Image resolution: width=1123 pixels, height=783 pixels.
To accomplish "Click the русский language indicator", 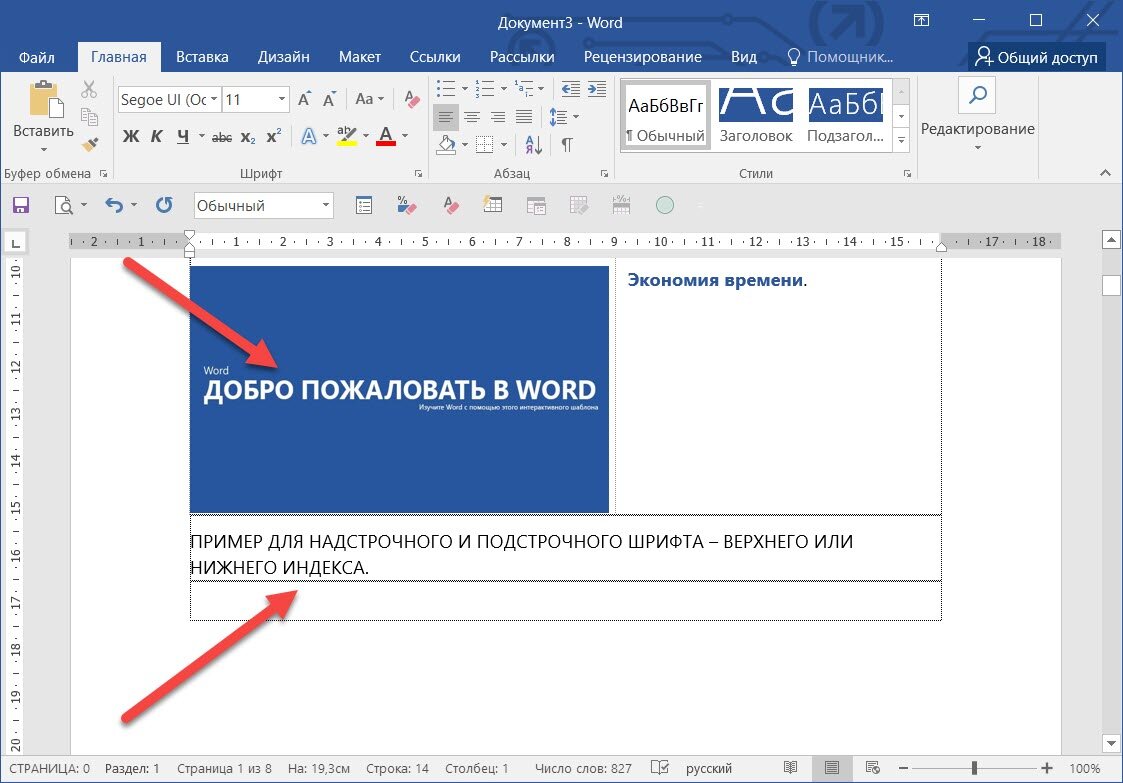I will [709, 768].
